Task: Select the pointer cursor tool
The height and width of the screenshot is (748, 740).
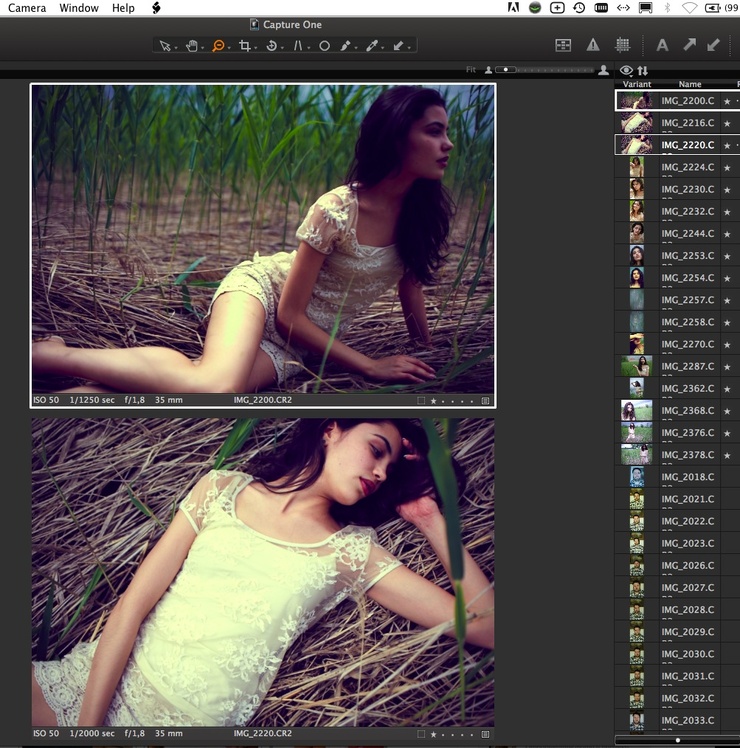Action: 165,46
